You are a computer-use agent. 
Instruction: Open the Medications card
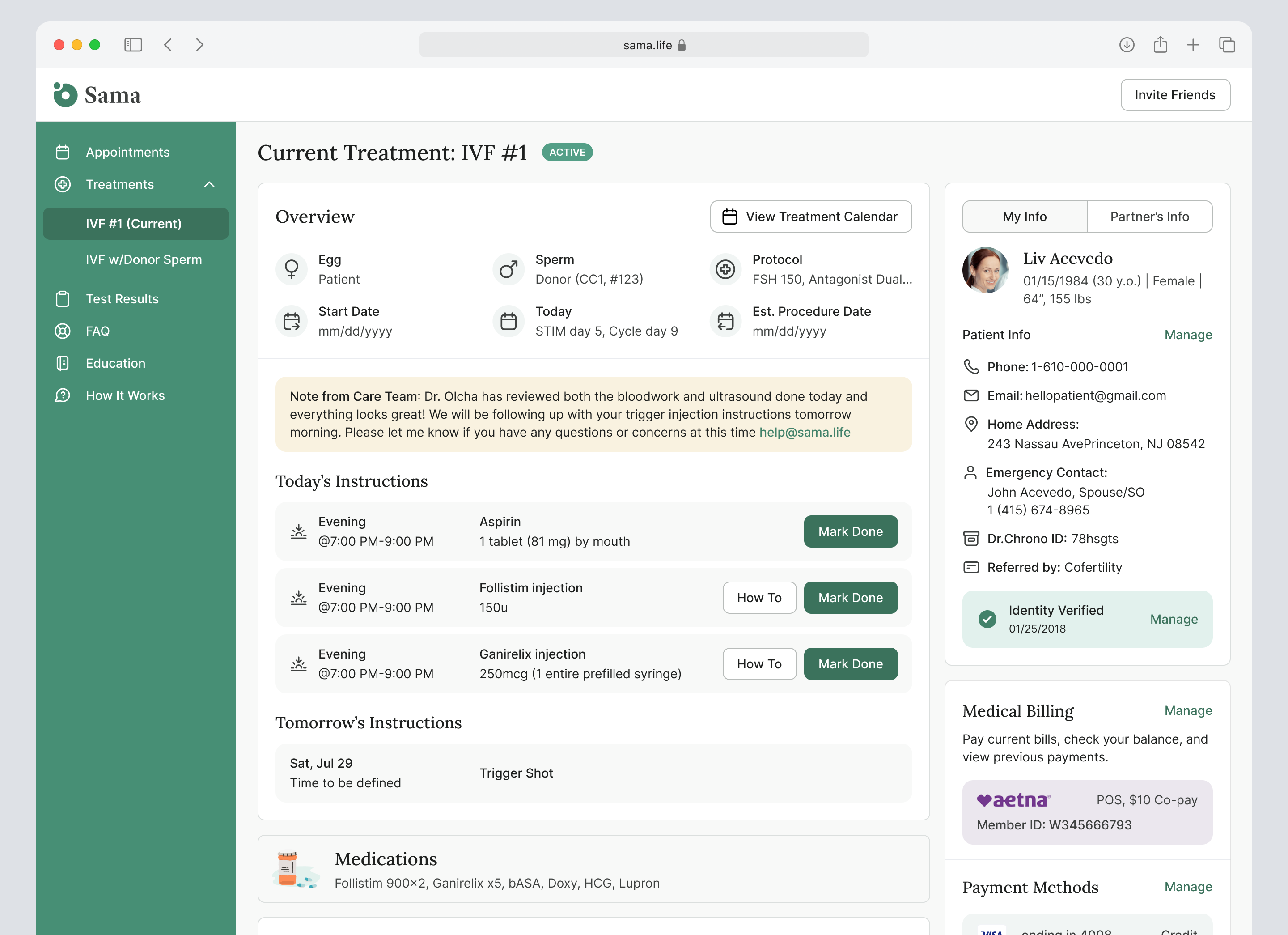coord(593,868)
